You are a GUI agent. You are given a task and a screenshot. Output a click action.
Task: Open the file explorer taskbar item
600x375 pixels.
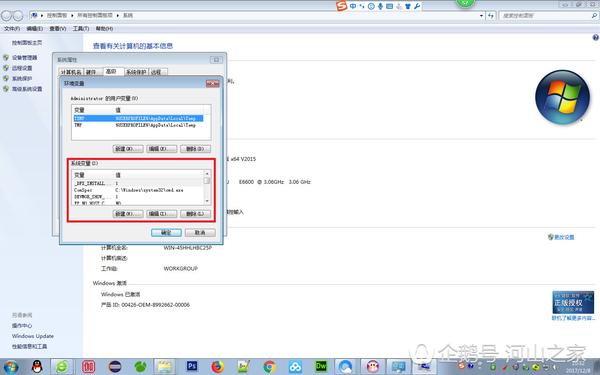pyautogui.click(x=165, y=367)
